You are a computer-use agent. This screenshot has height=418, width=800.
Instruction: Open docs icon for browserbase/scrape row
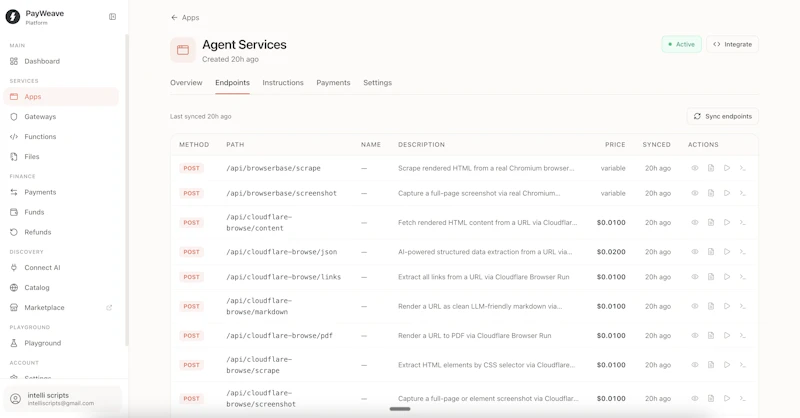coord(711,168)
